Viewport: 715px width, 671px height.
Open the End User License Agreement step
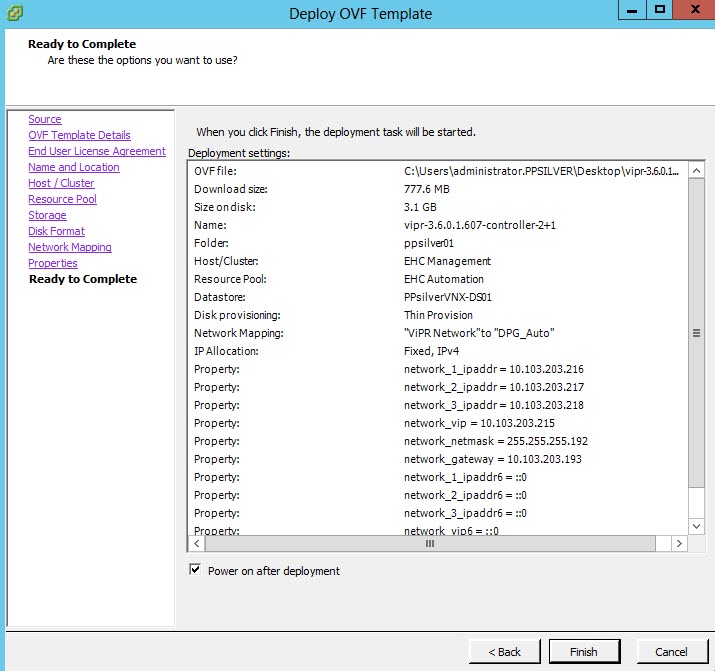[x=97, y=151]
